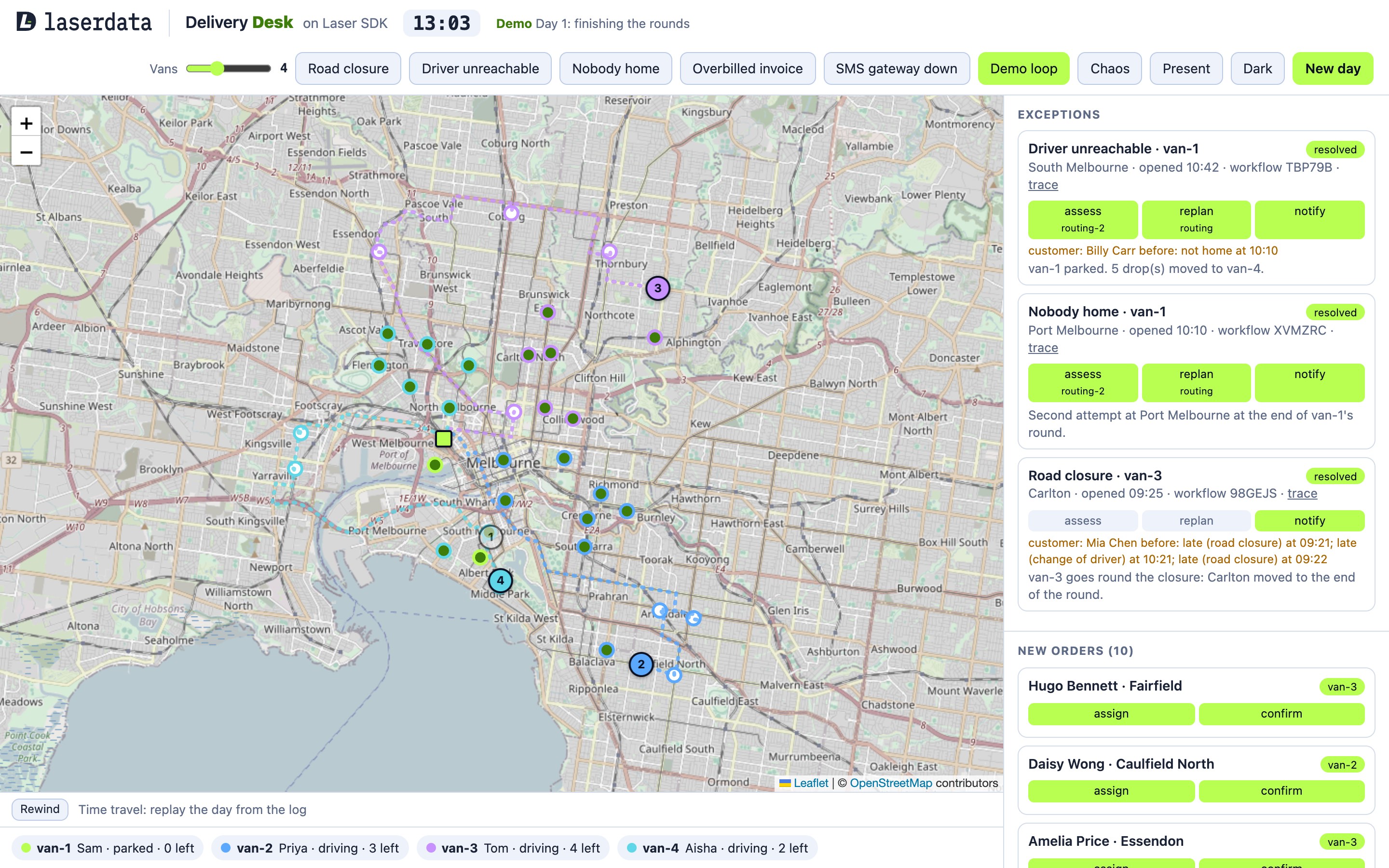Click delivered stop marker near Alphington
1389x868 pixels.
(655, 338)
